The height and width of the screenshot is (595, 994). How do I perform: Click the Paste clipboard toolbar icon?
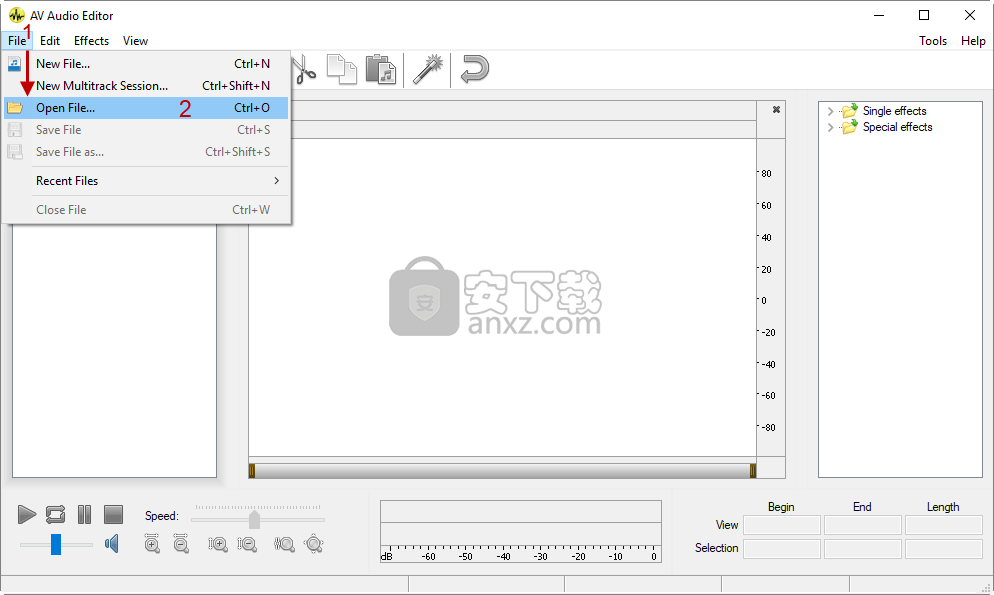381,69
